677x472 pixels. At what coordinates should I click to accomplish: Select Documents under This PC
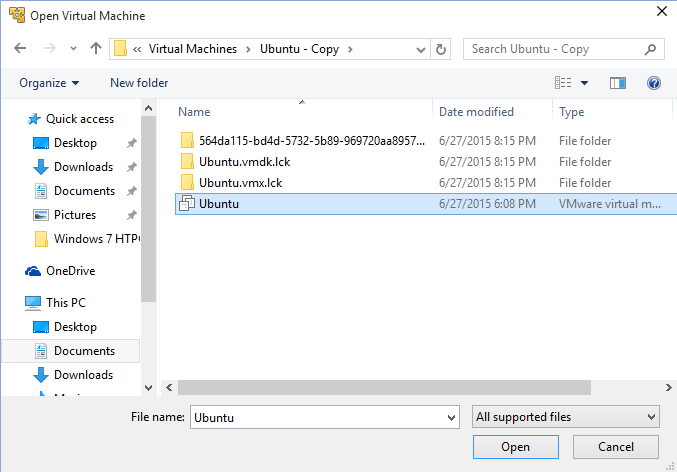click(x=84, y=351)
